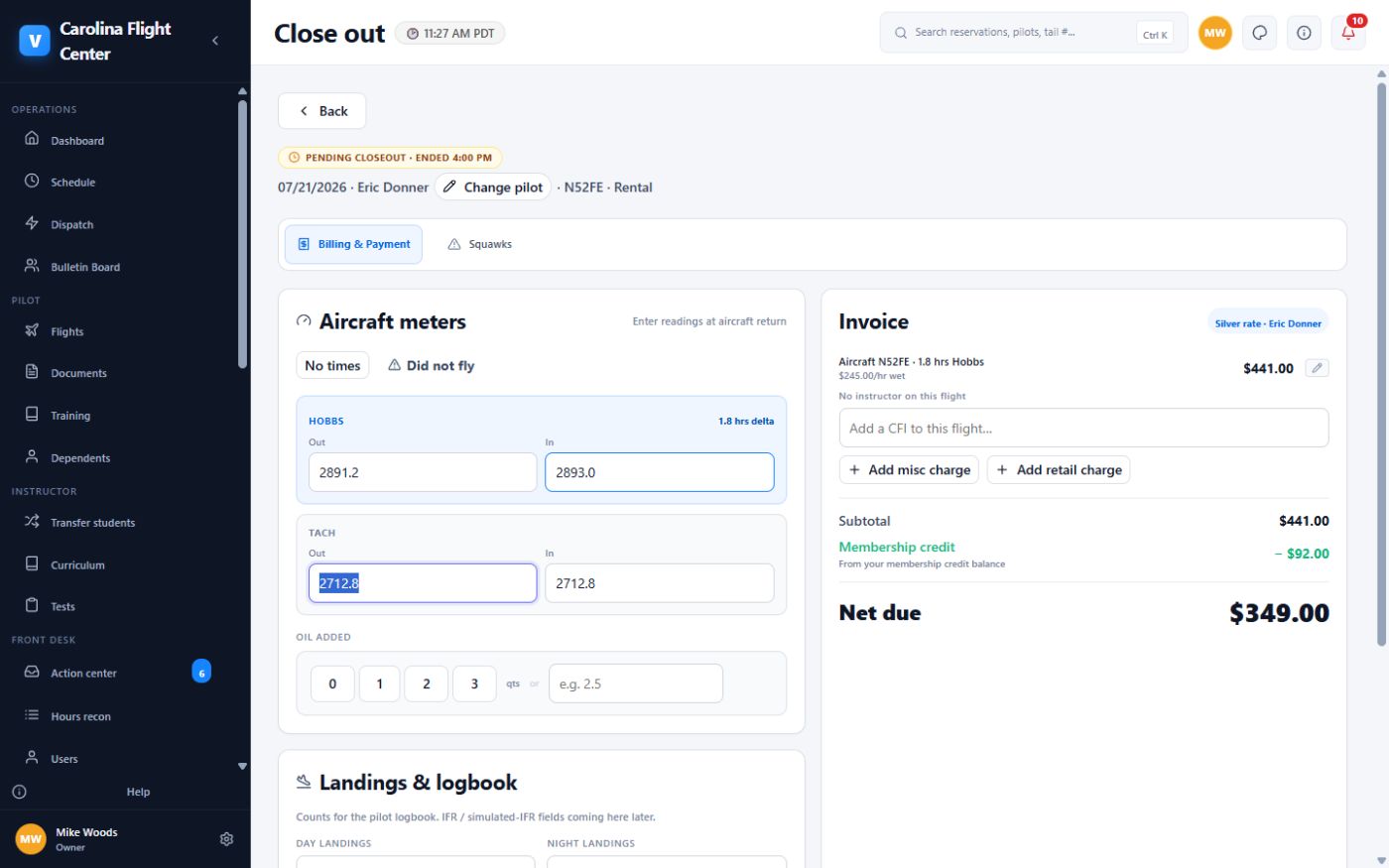This screenshot has width=1389, height=868.
Task: Select 3 quarts of oil added
Action: [x=474, y=683]
